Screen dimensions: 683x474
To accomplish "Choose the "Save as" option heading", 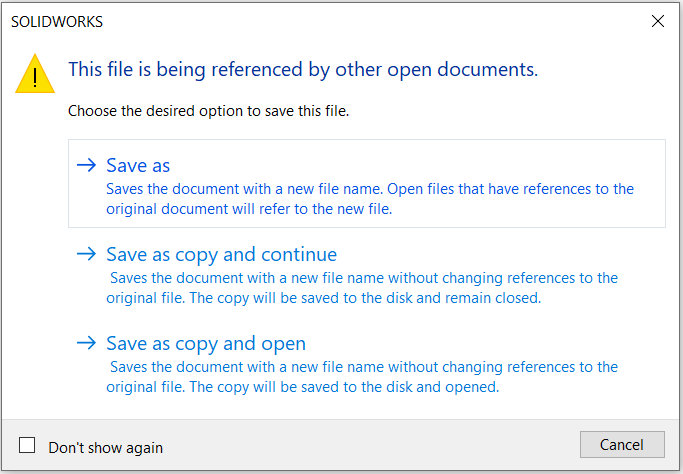I will tap(138, 166).
